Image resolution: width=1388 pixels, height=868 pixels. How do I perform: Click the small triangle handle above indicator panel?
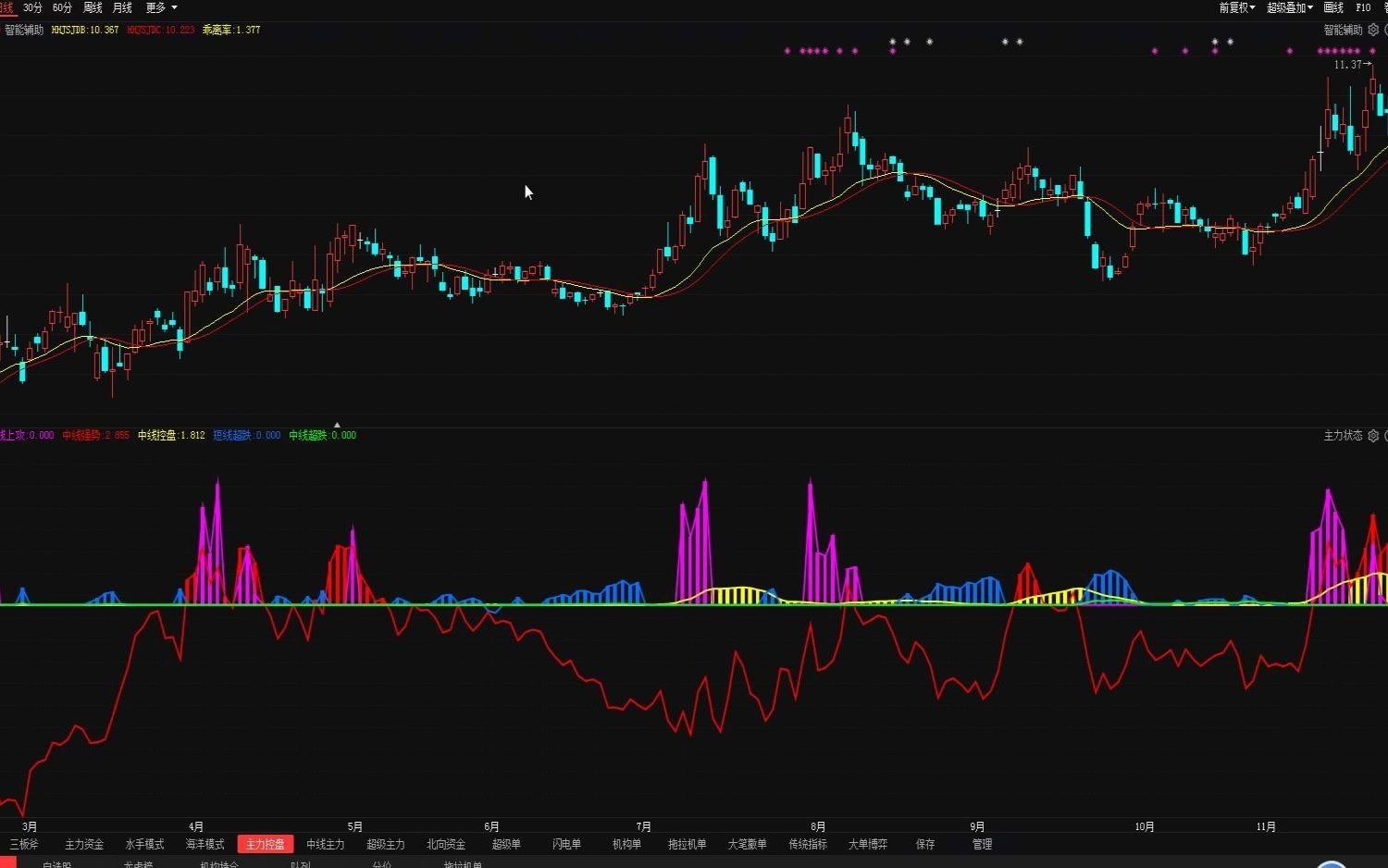[337, 425]
